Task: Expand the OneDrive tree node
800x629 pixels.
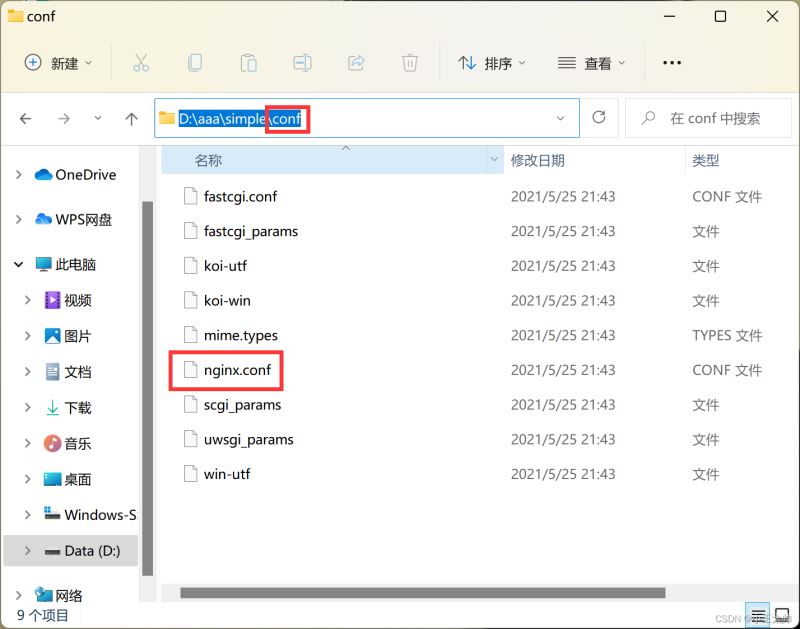Action: coord(19,175)
